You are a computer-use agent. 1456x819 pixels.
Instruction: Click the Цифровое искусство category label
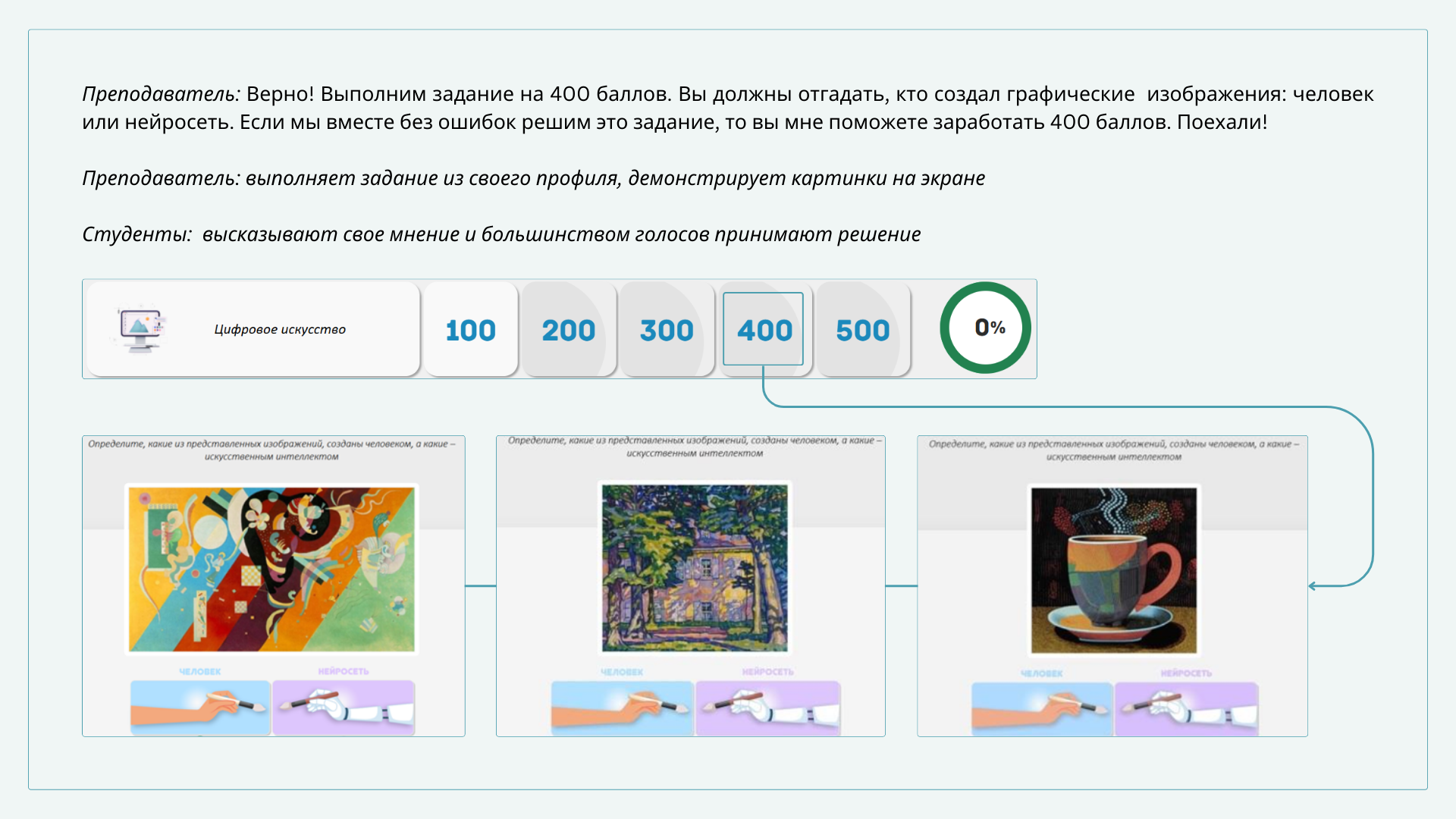(280, 329)
